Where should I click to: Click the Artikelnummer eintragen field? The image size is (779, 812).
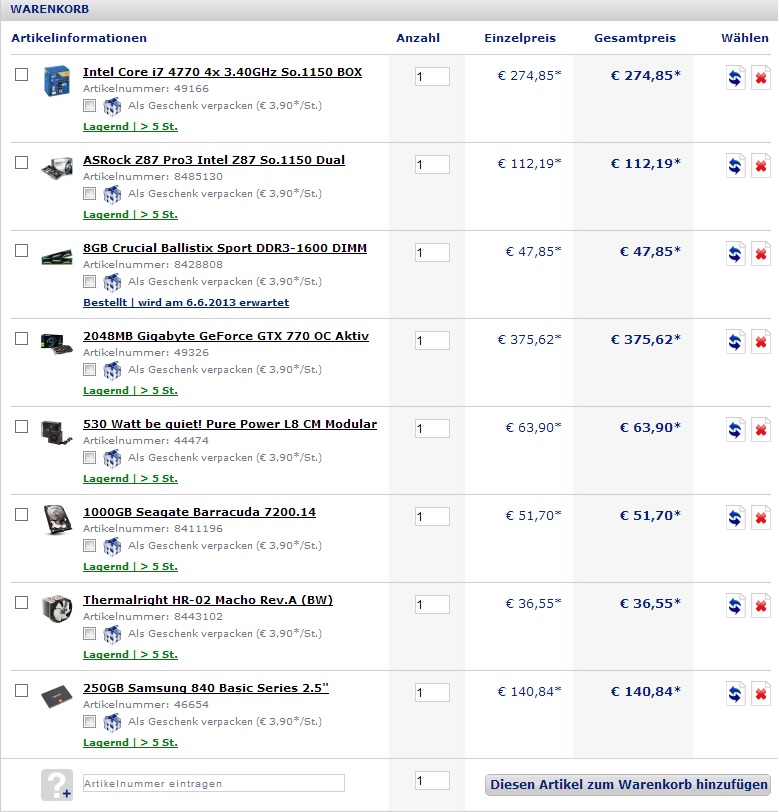(213, 783)
